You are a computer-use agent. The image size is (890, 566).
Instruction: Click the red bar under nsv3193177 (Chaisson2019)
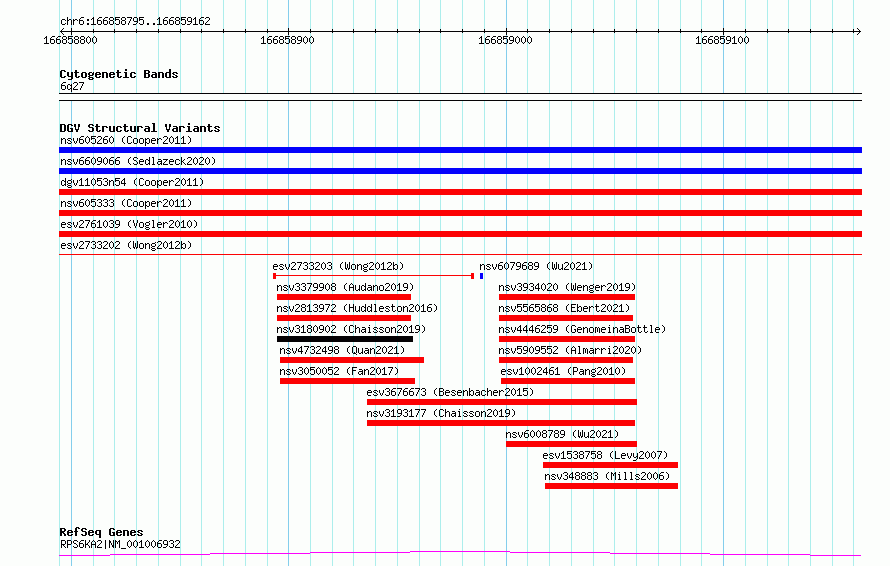[501, 423]
